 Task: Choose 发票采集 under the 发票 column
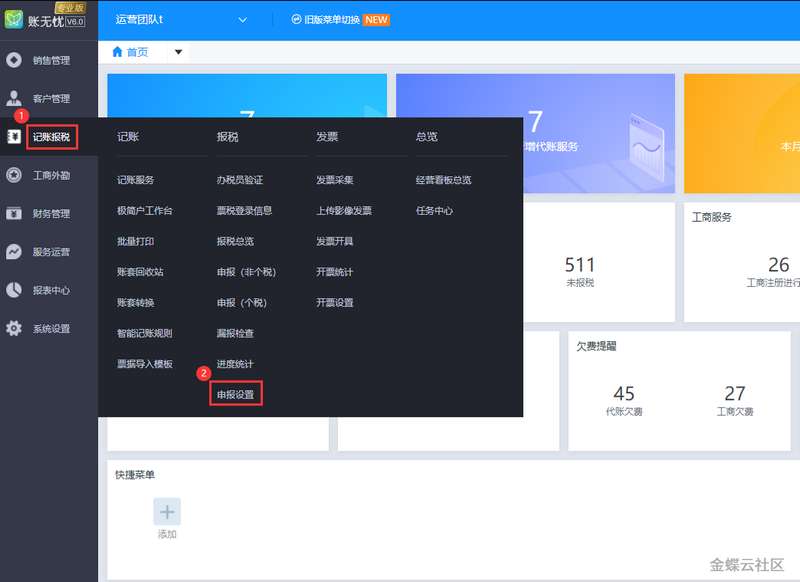click(x=335, y=180)
